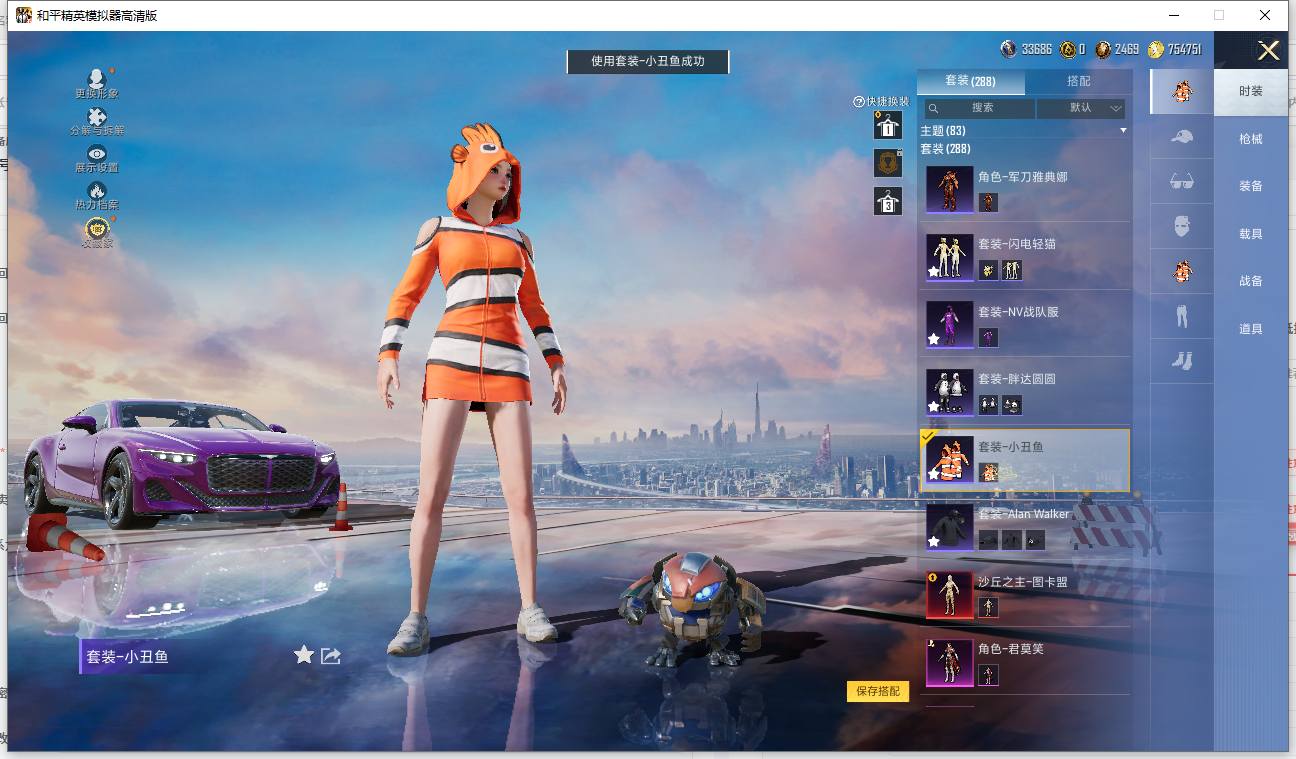Click the 套装-小丑鱼 name label at bottom left
The image size is (1296, 759).
click(127, 657)
